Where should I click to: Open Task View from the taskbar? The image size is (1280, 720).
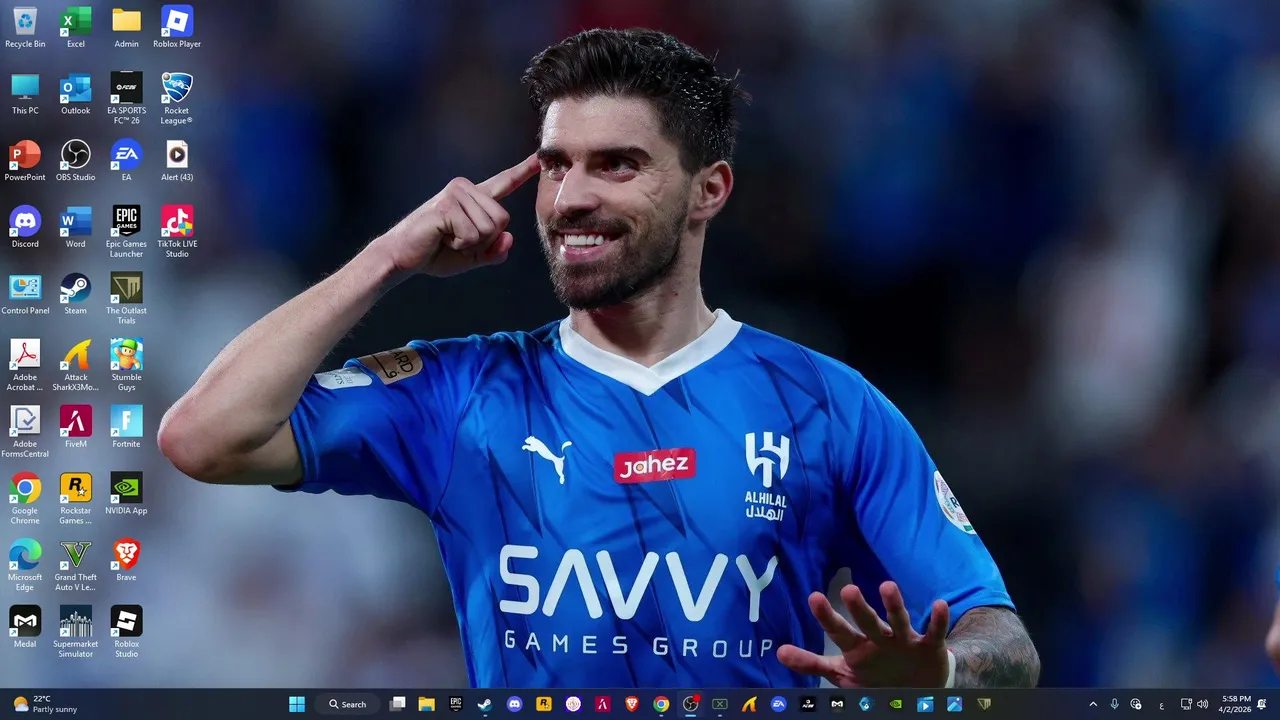(x=397, y=704)
